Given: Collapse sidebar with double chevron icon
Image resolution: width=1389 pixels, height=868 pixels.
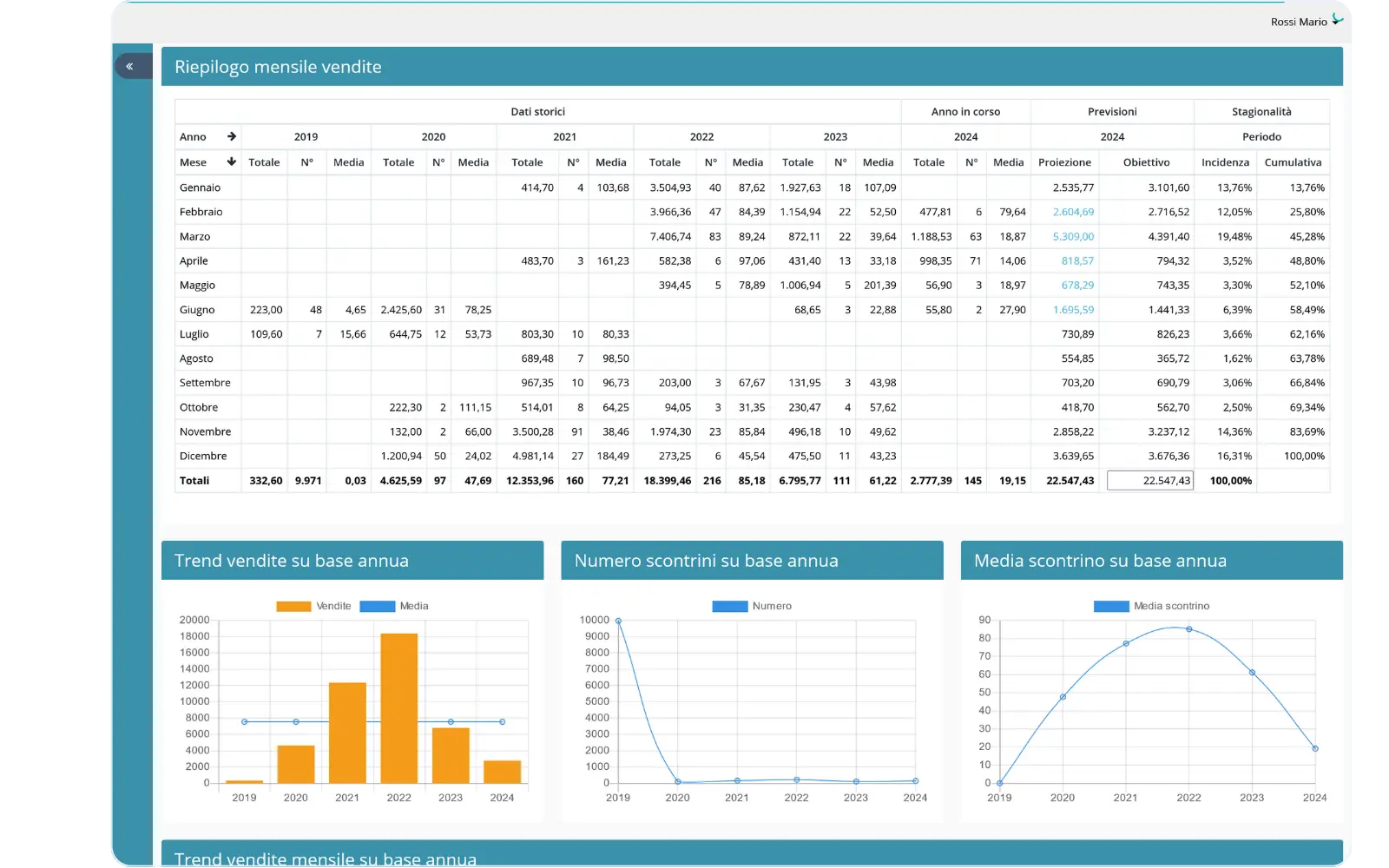Looking at the screenshot, I should pos(129,66).
